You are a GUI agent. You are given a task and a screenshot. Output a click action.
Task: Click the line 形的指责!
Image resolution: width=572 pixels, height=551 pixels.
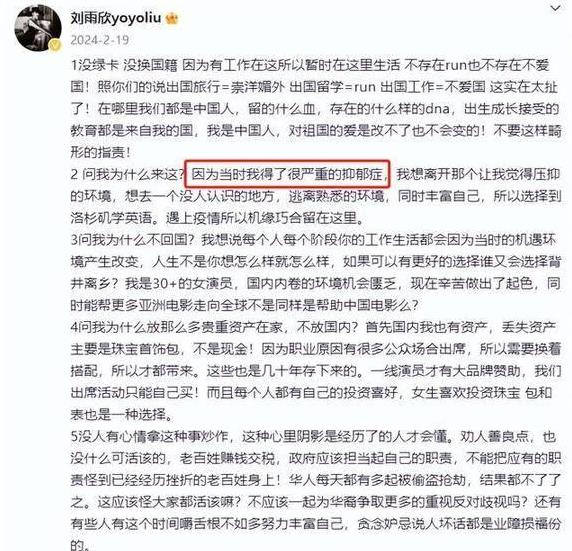(x=101, y=153)
